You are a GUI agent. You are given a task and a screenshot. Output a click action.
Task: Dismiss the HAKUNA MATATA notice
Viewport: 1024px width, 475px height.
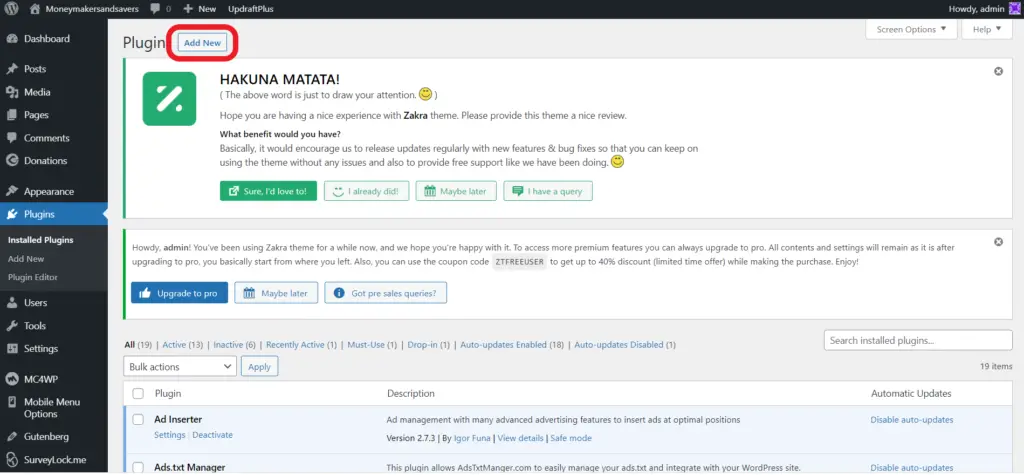click(998, 71)
